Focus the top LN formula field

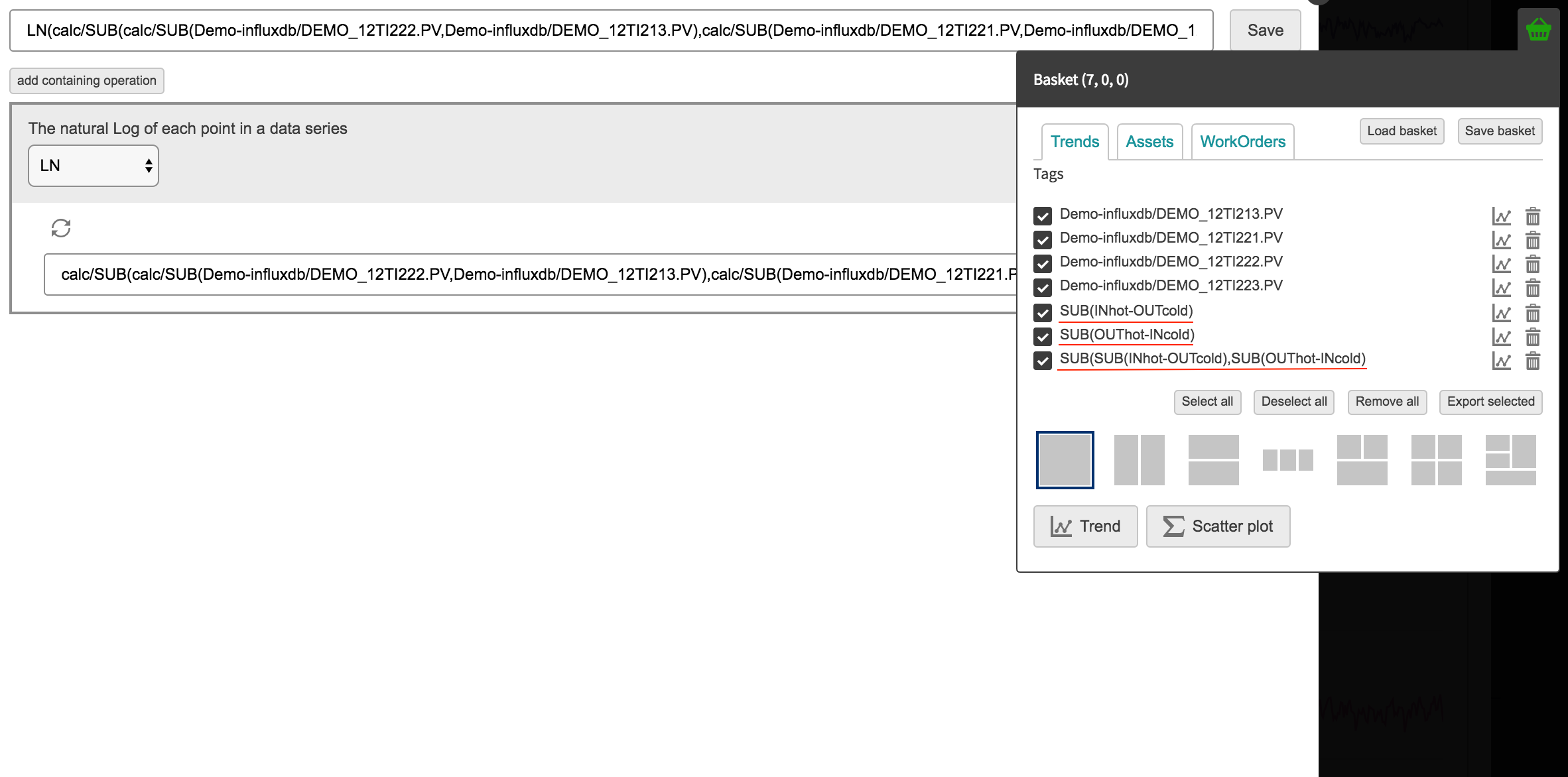point(612,30)
